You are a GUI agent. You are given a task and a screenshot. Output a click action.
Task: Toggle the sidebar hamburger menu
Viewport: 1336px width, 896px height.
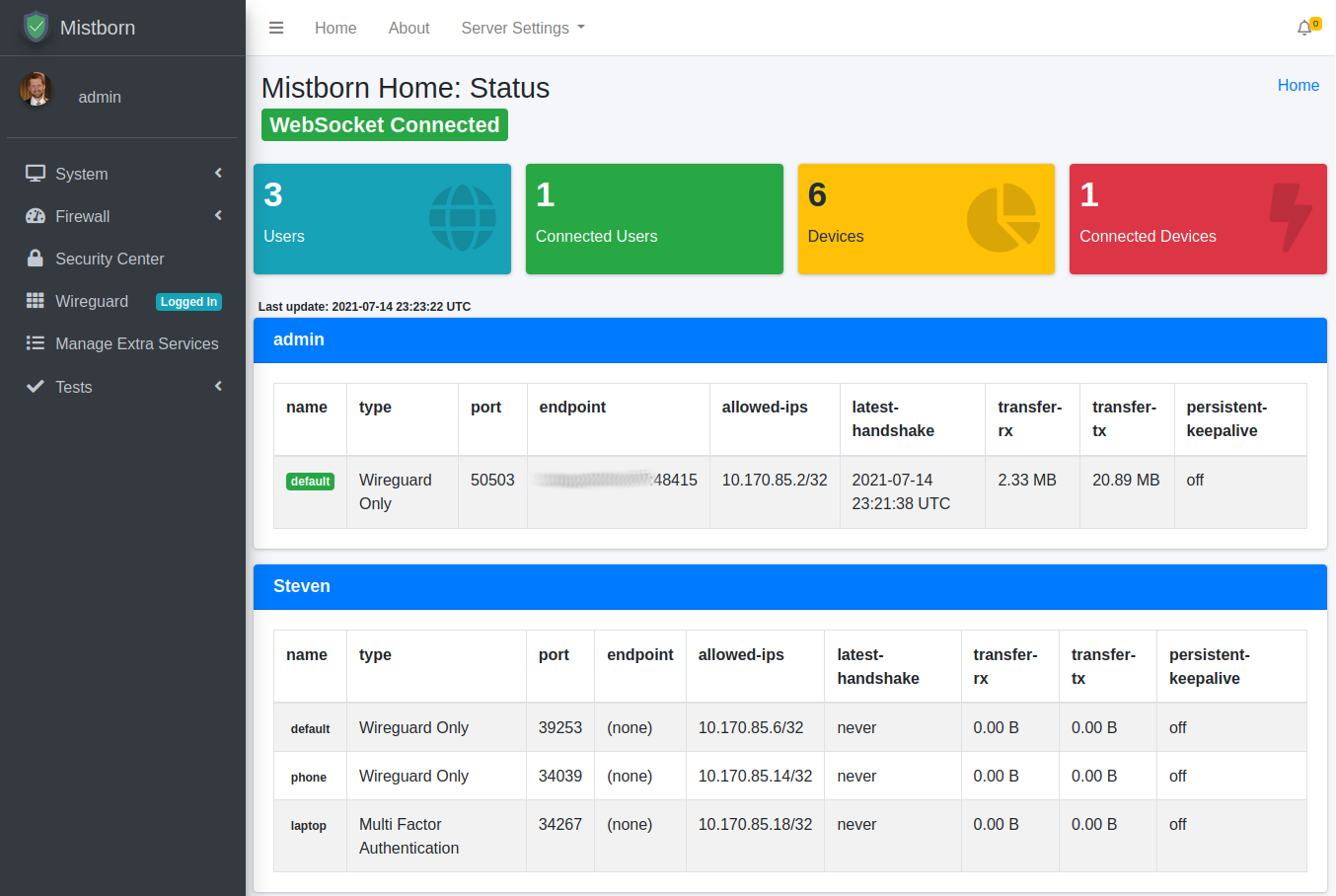pyautogui.click(x=276, y=28)
